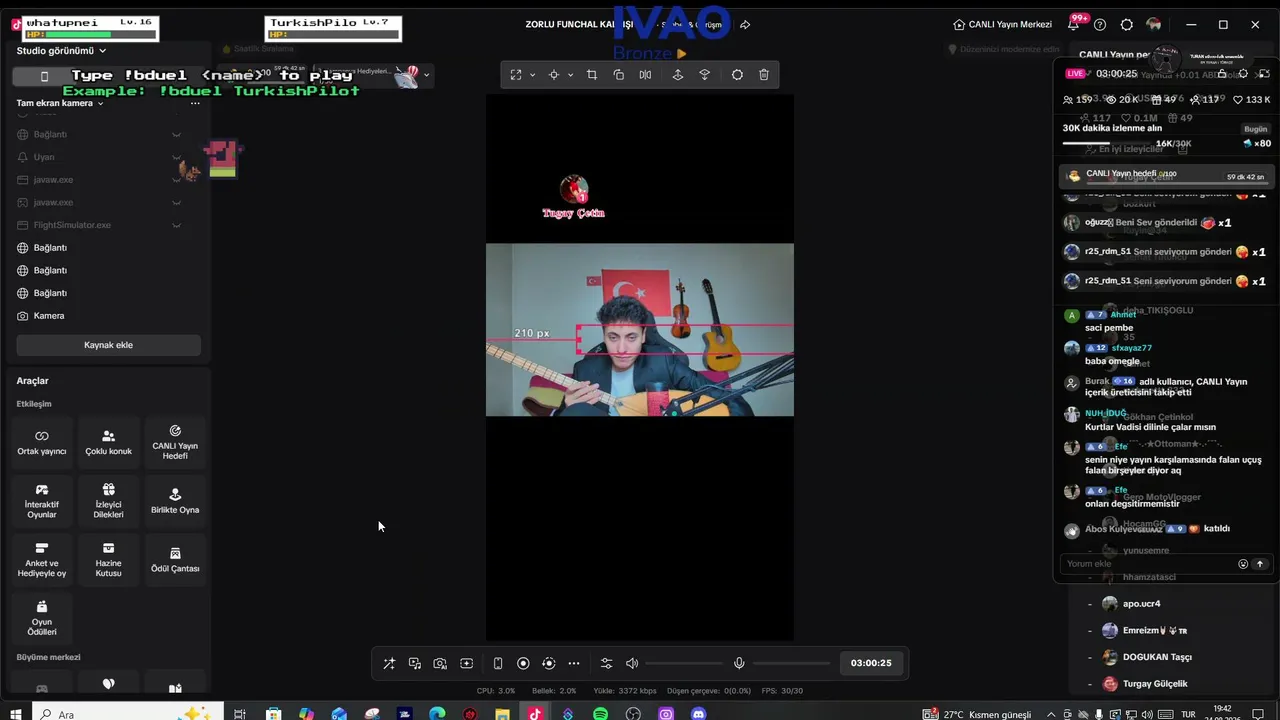Open the profile avatar in the title bar

click(1154, 24)
